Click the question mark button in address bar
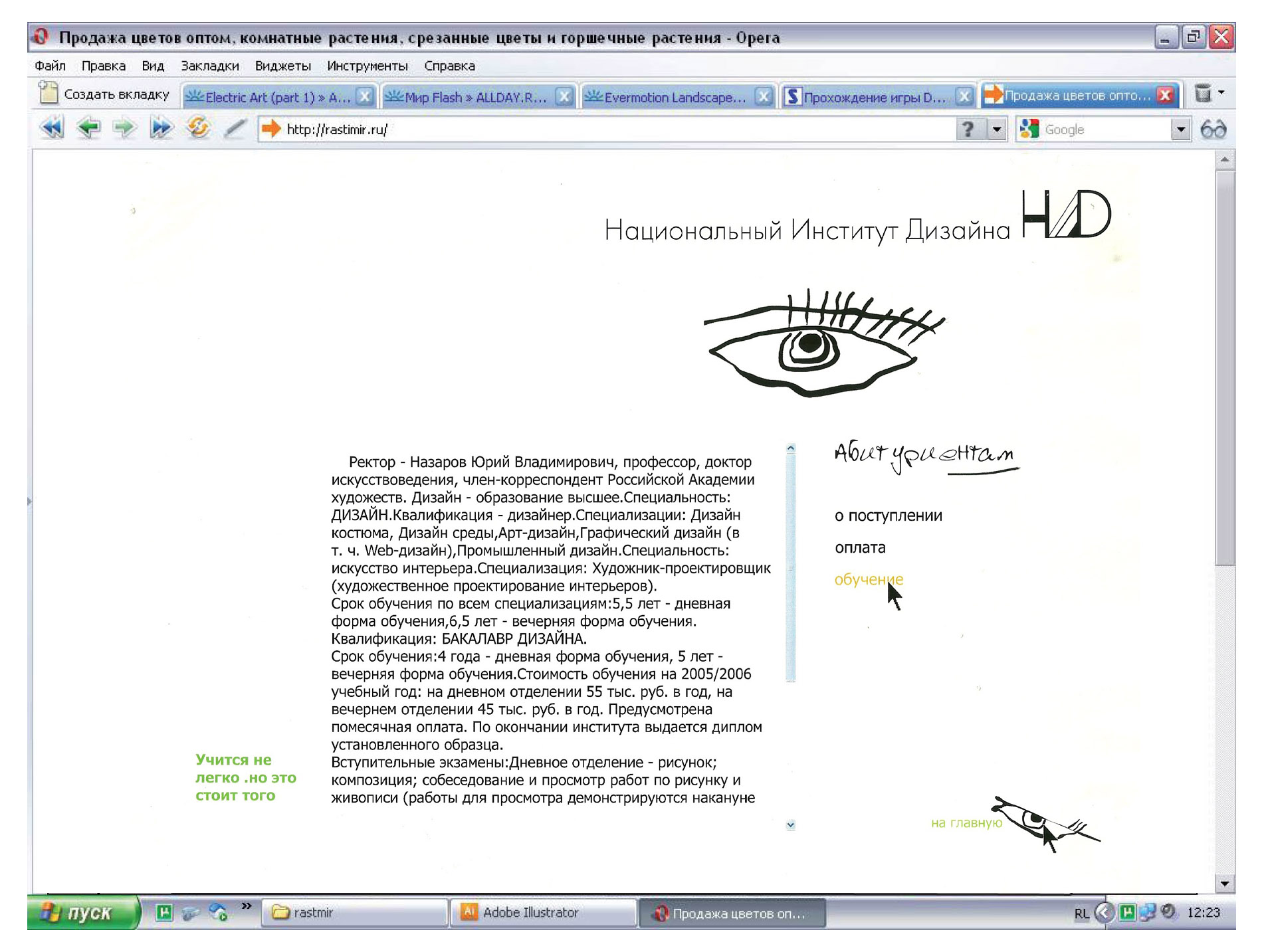Image resolution: width=1266 pixels, height=952 pixels. [x=969, y=129]
